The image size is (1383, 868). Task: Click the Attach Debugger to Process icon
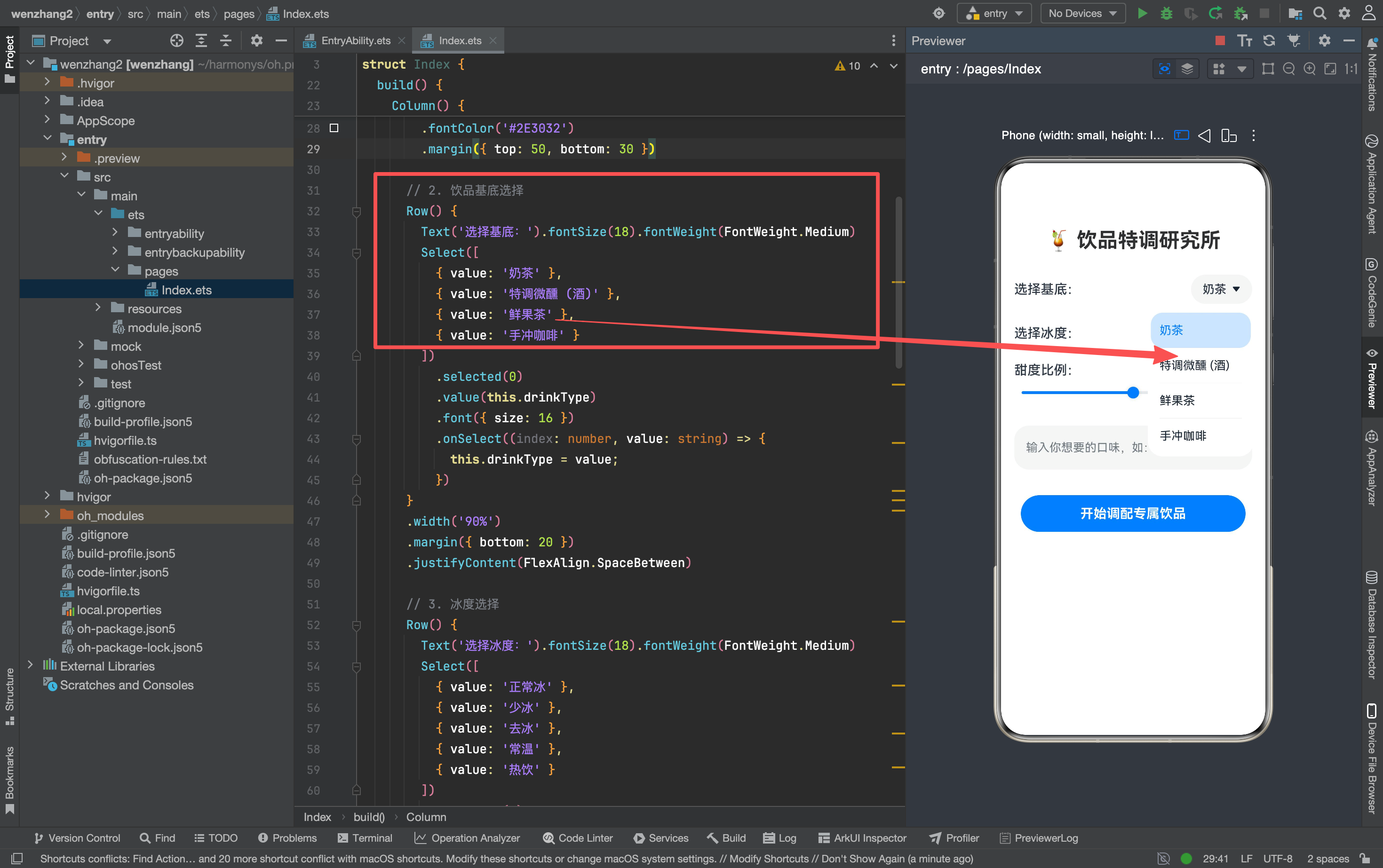click(1240, 13)
